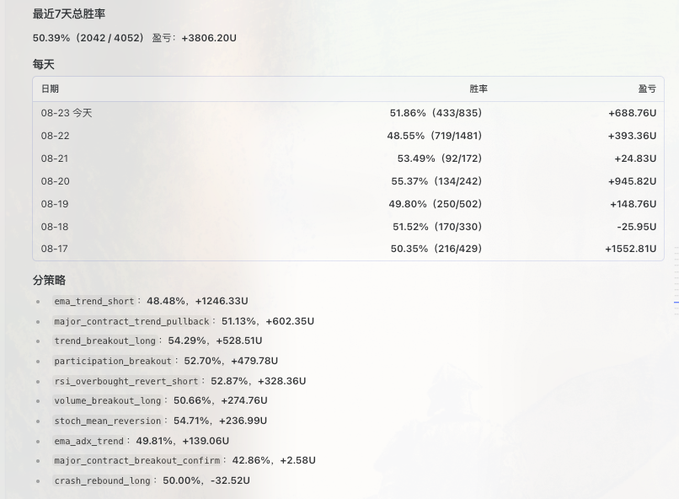Click the major_contract_breakout_confirm strategy tag
This screenshot has width=679, height=499.
coord(137,460)
